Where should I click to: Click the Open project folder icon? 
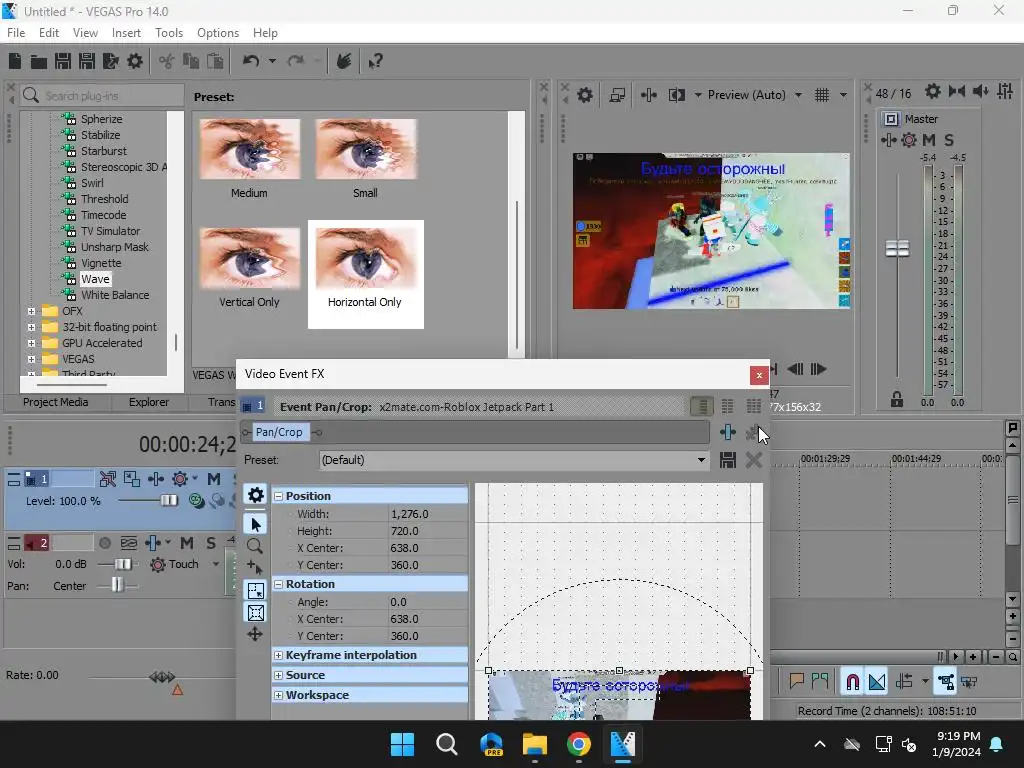coord(39,62)
